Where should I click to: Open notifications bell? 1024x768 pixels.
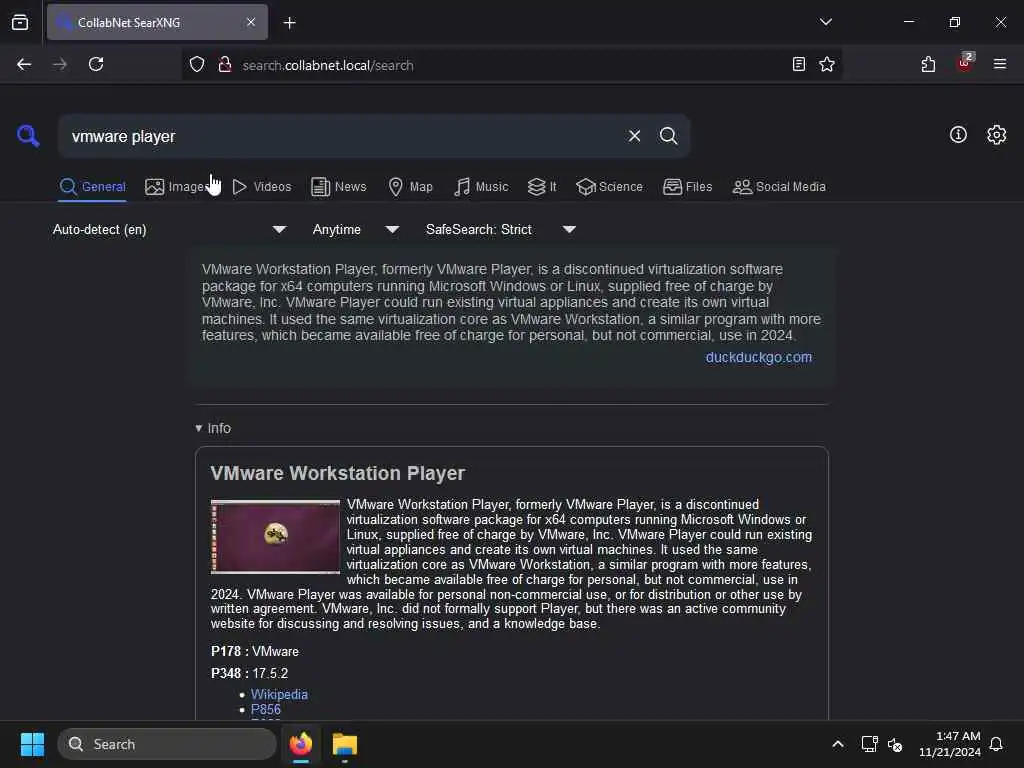point(996,744)
